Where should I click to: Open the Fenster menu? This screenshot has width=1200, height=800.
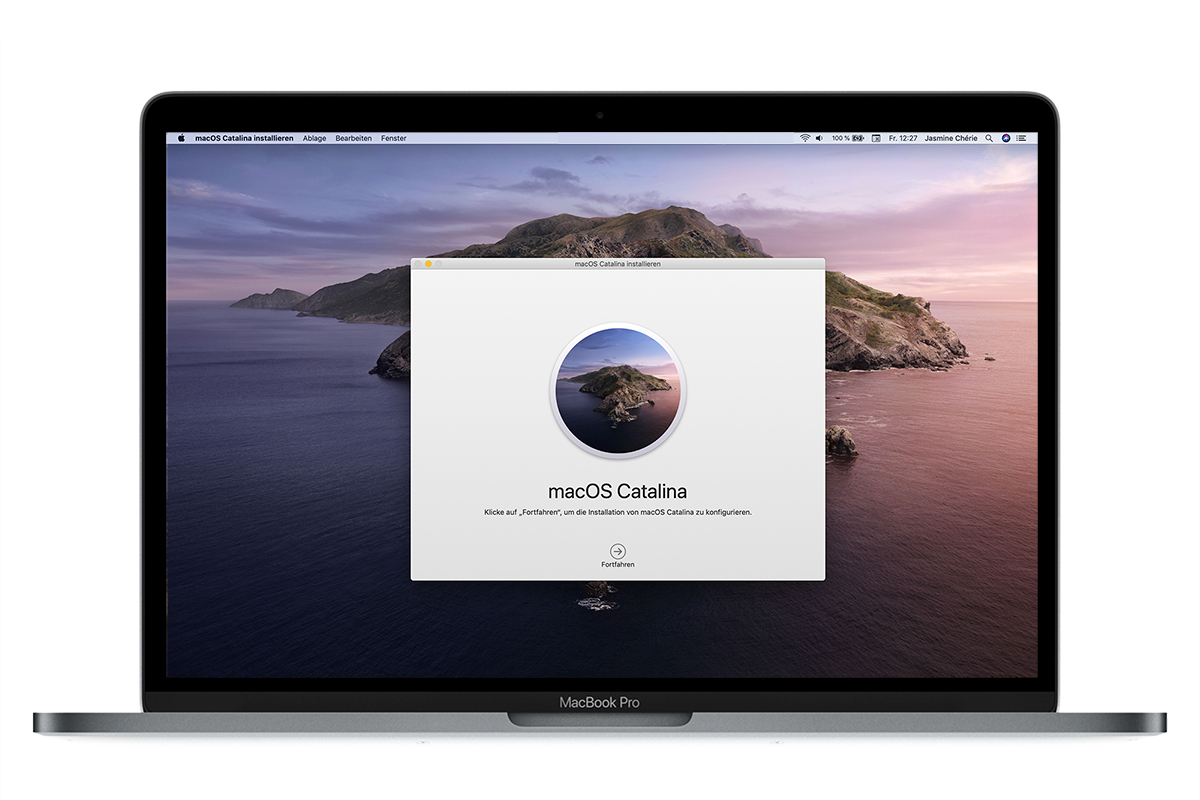point(393,138)
